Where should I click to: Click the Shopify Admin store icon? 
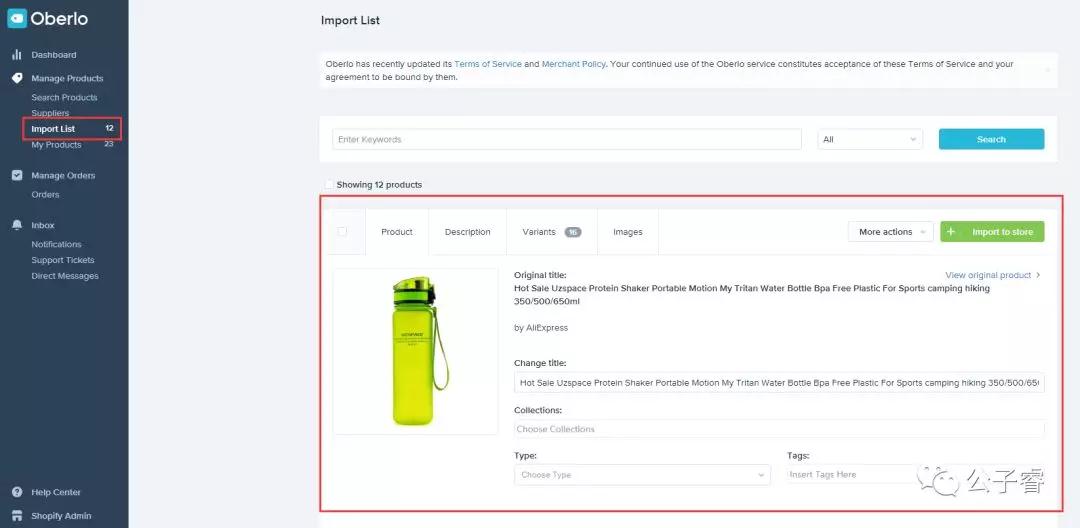tap(17, 516)
